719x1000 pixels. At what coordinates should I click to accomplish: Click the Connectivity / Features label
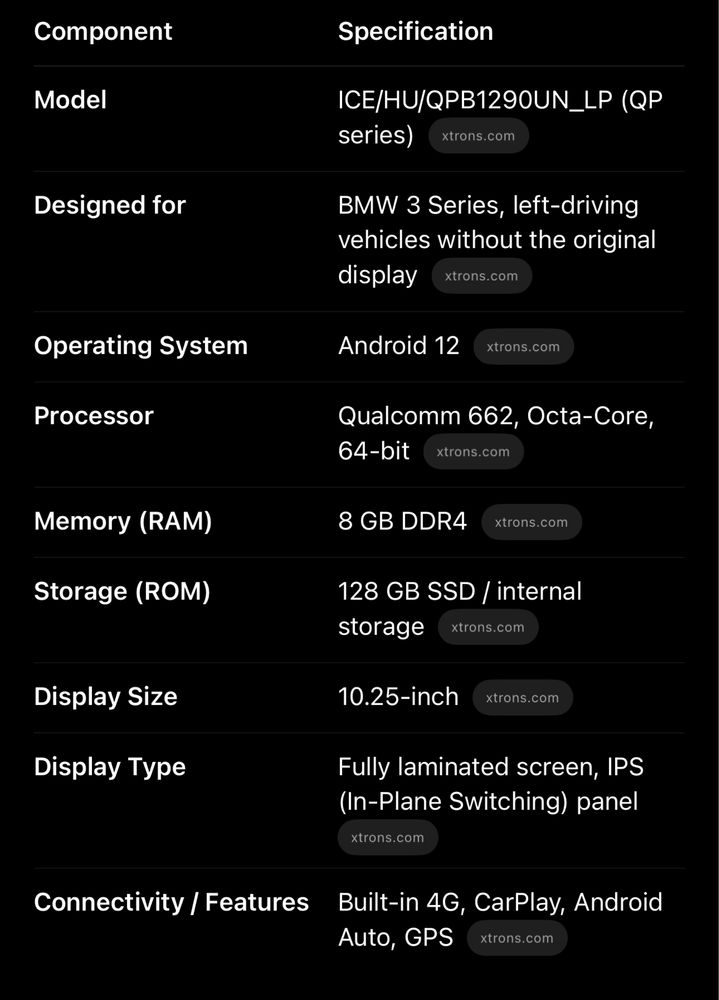[x=171, y=902]
